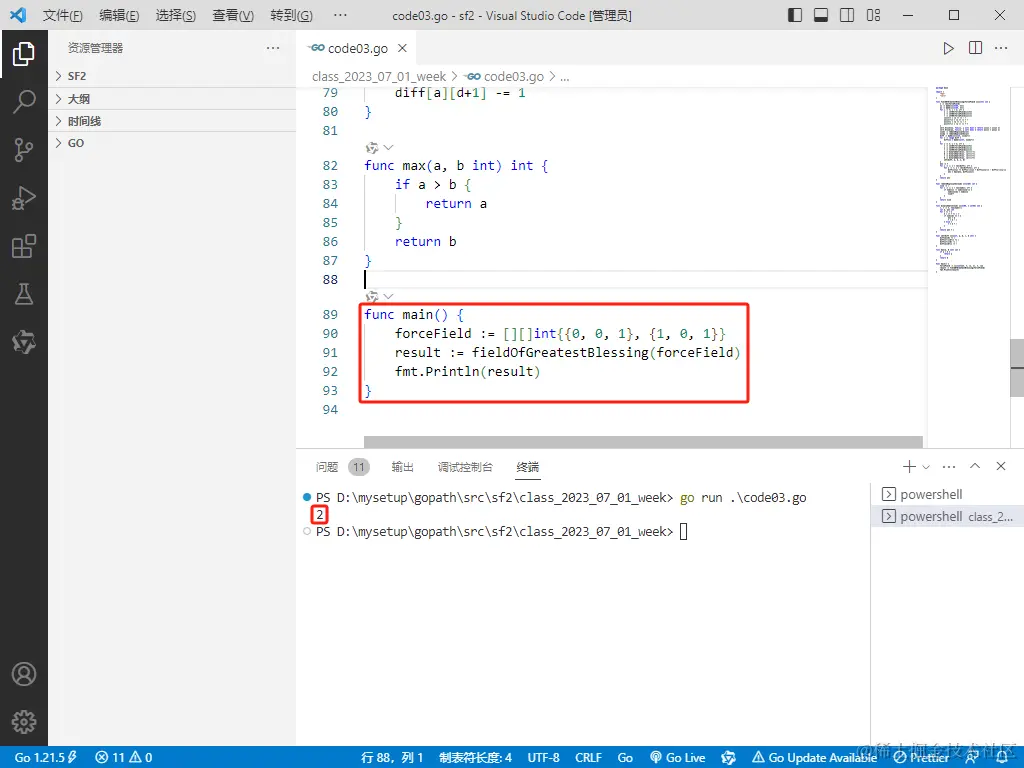Open the Explorer view in activity bar
The height and width of the screenshot is (768, 1024).
pos(24,54)
